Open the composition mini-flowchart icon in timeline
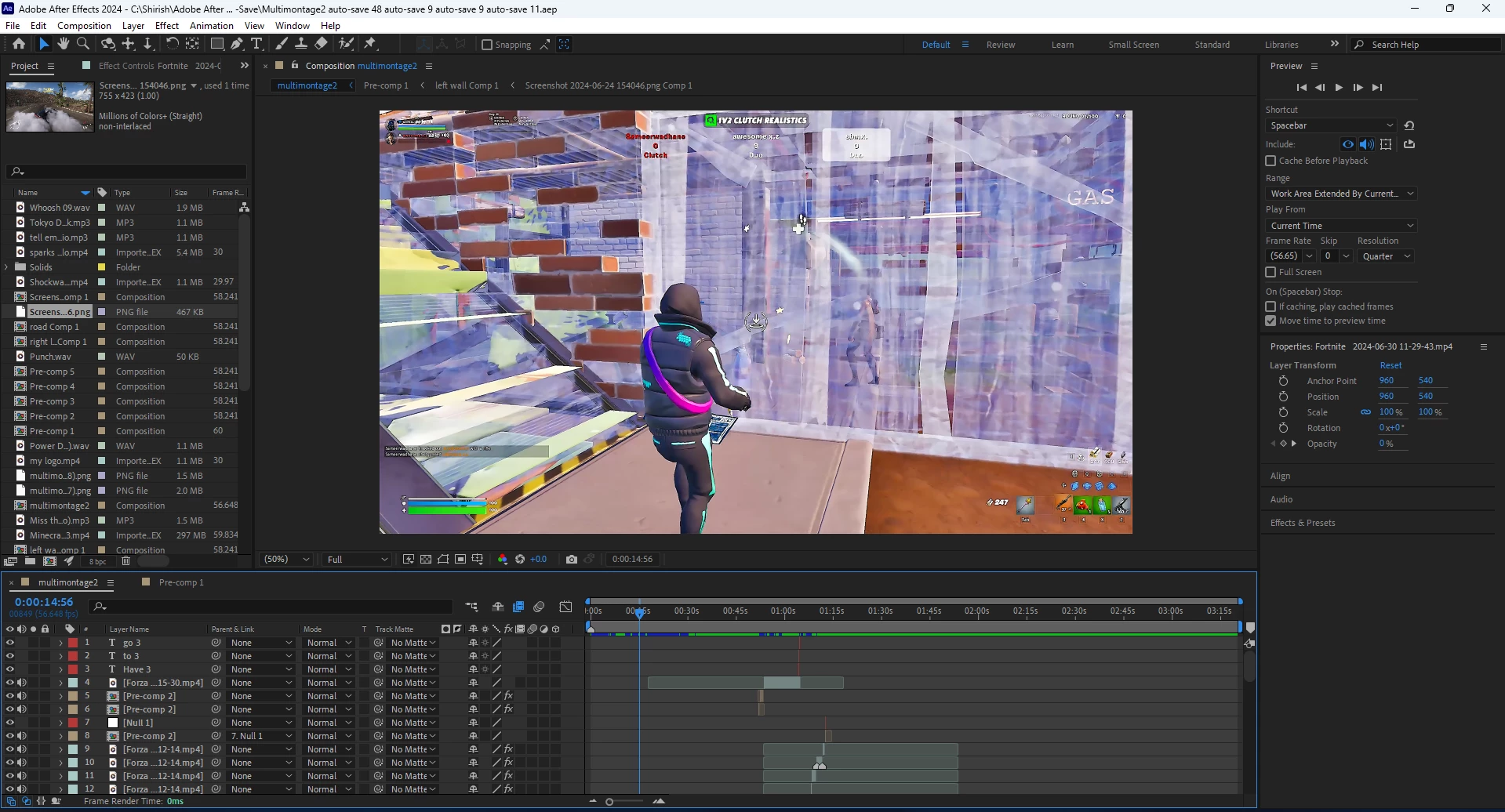The width and height of the screenshot is (1505, 812). pyautogui.click(x=471, y=607)
